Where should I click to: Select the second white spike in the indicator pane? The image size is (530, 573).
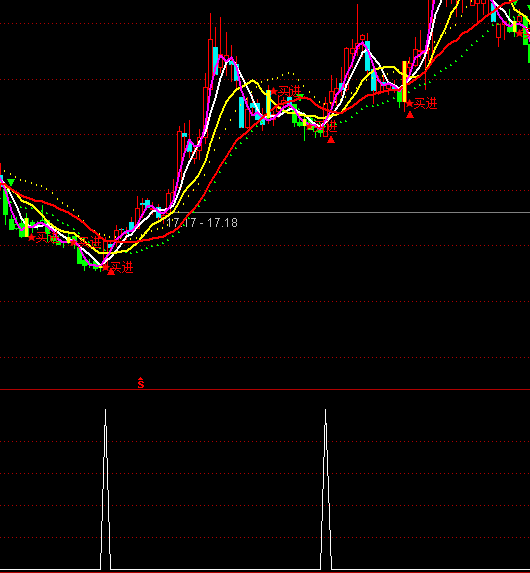pyautogui.click(x=326, y=489)
